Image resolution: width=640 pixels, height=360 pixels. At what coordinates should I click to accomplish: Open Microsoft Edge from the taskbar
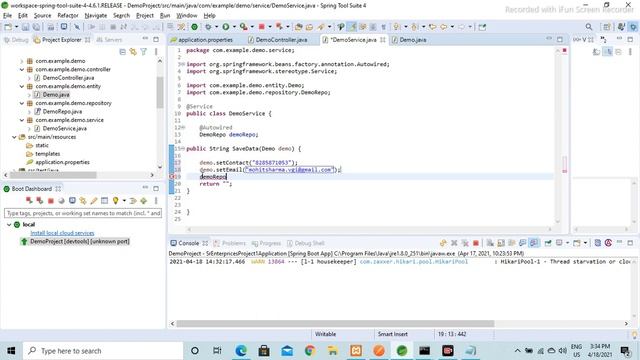pos(241,351)
